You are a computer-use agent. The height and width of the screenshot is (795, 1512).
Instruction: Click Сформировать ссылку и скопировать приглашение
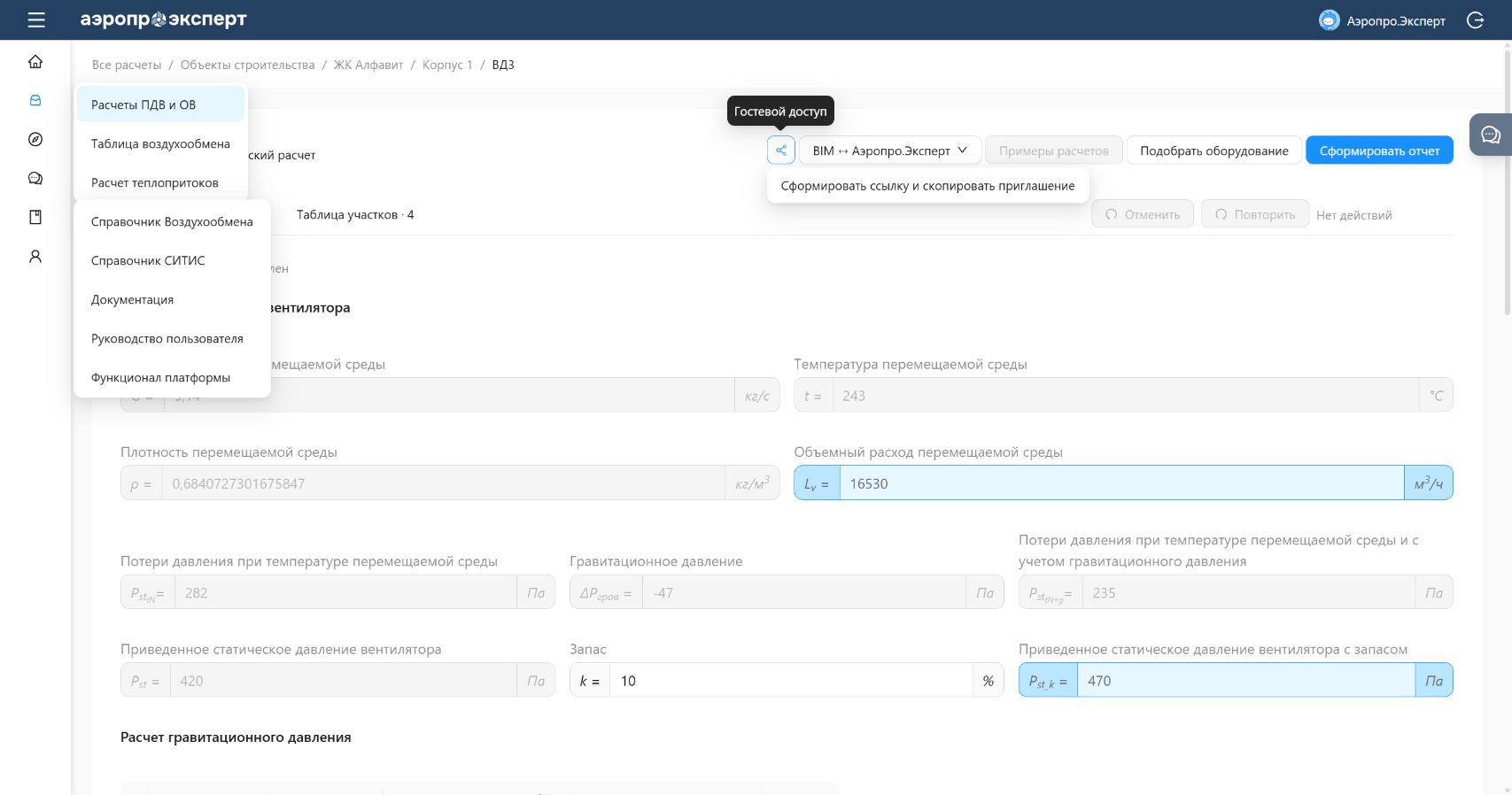927,186
